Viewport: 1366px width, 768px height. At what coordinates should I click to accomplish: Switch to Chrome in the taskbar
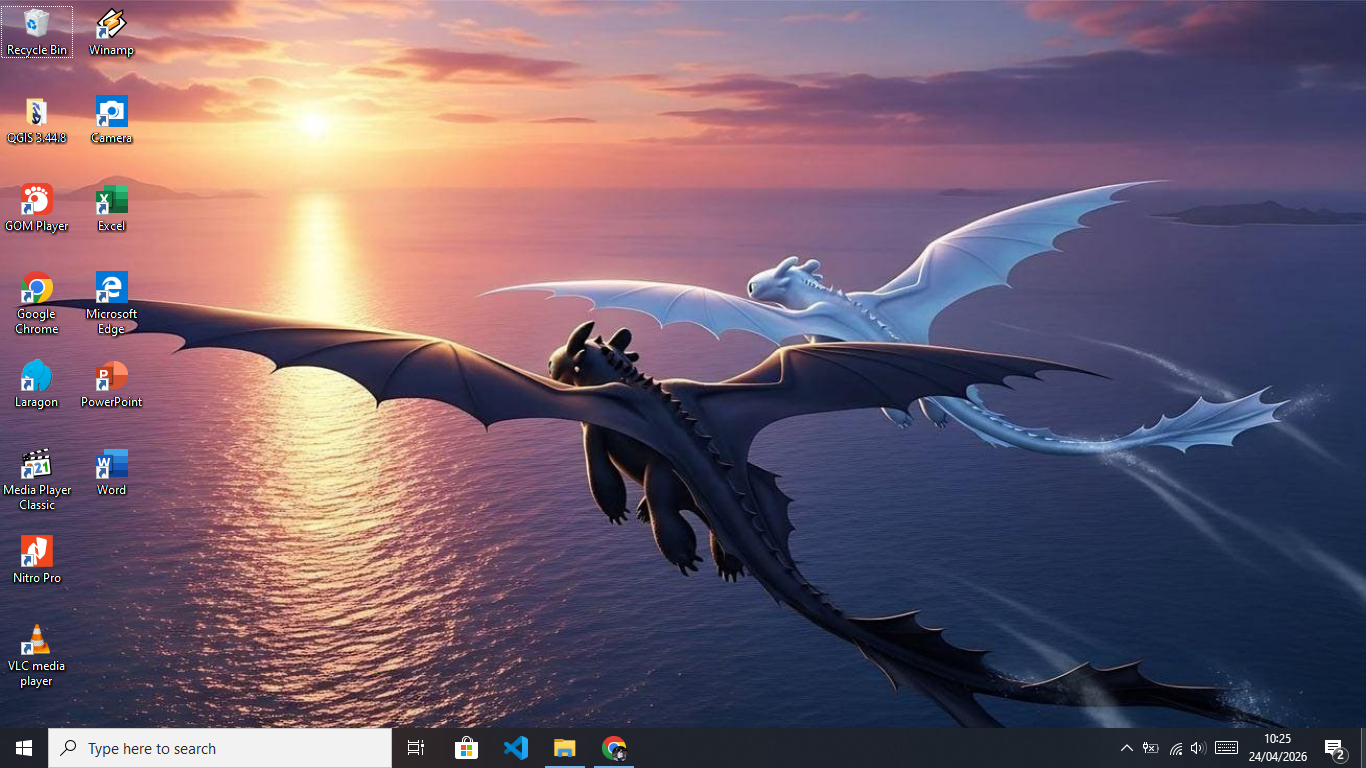[x=614, y=748]
